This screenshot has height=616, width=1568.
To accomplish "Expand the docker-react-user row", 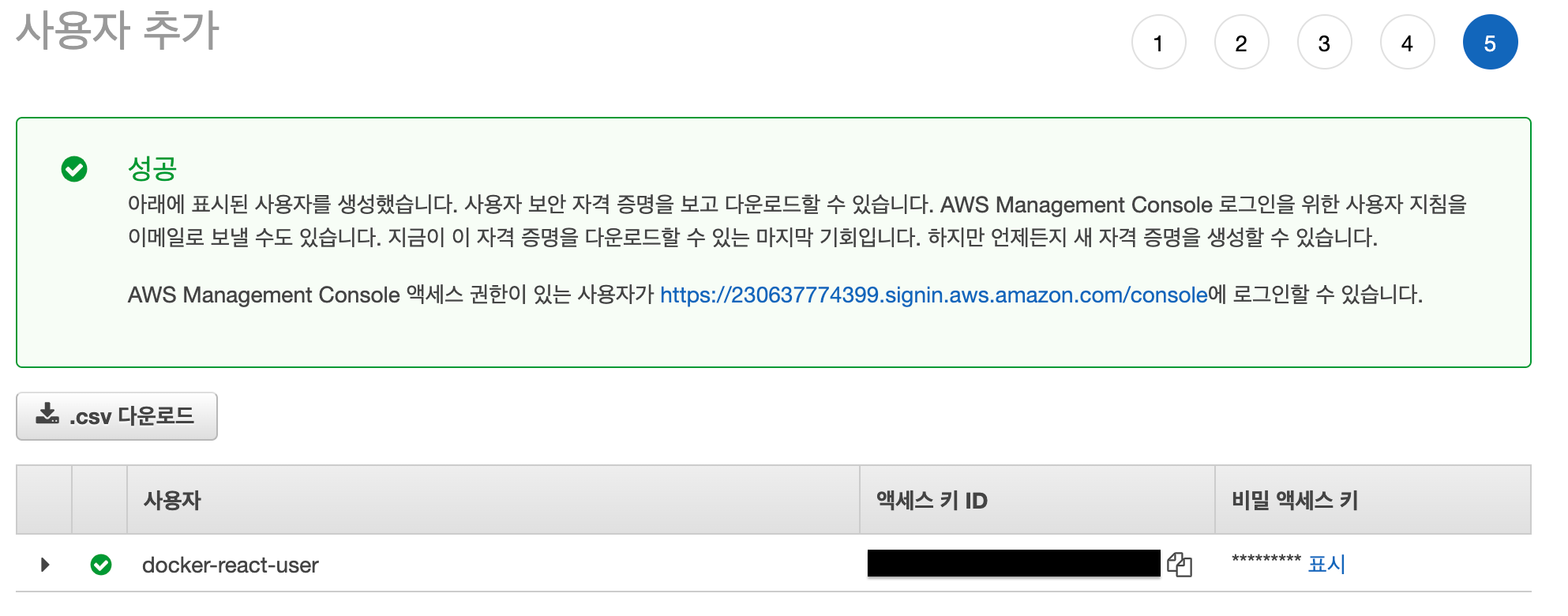I will pyautogui.click(x=45, y=565).
